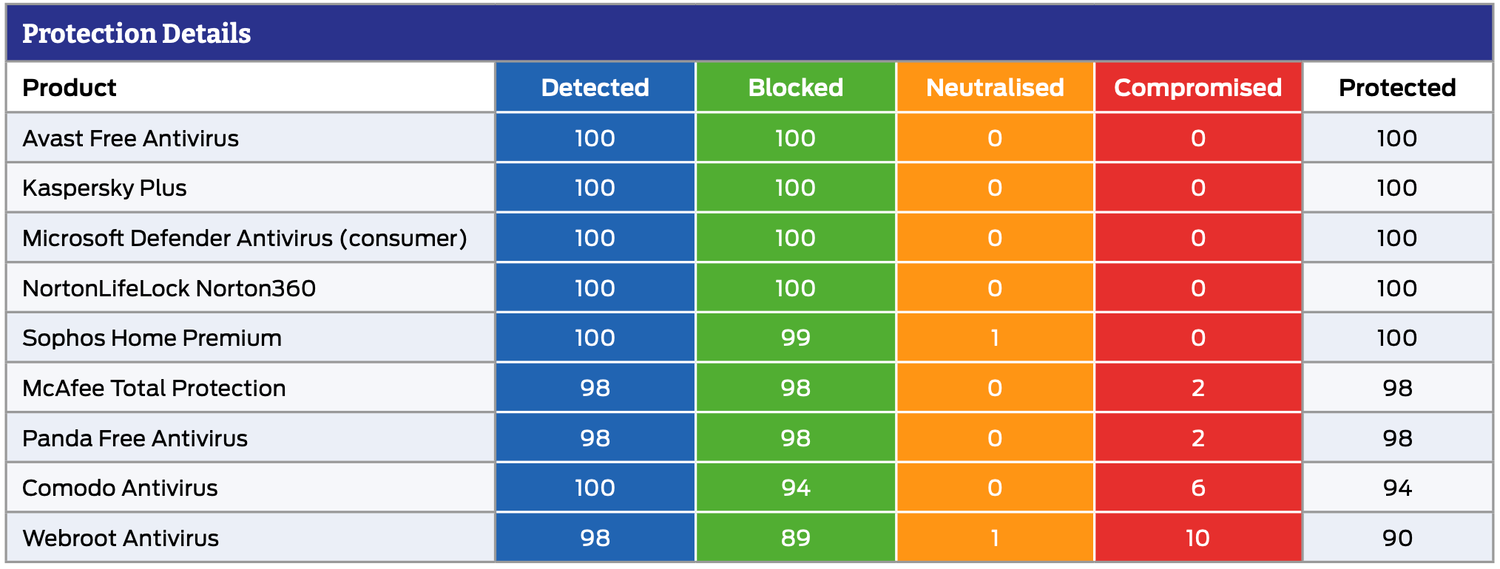Click the red Compromised column header

pyautogui.click(x=1198, y=88)
